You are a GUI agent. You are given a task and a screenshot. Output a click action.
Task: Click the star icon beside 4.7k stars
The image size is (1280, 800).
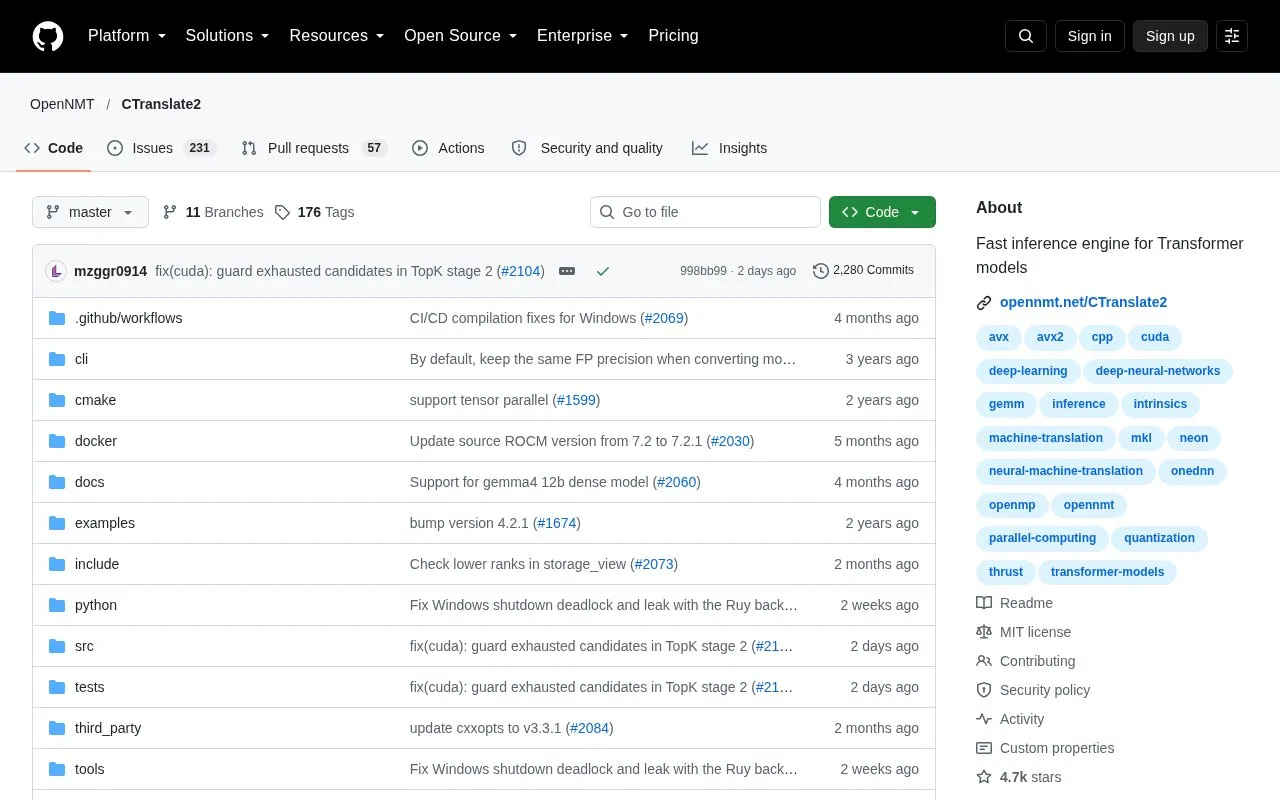984,777
